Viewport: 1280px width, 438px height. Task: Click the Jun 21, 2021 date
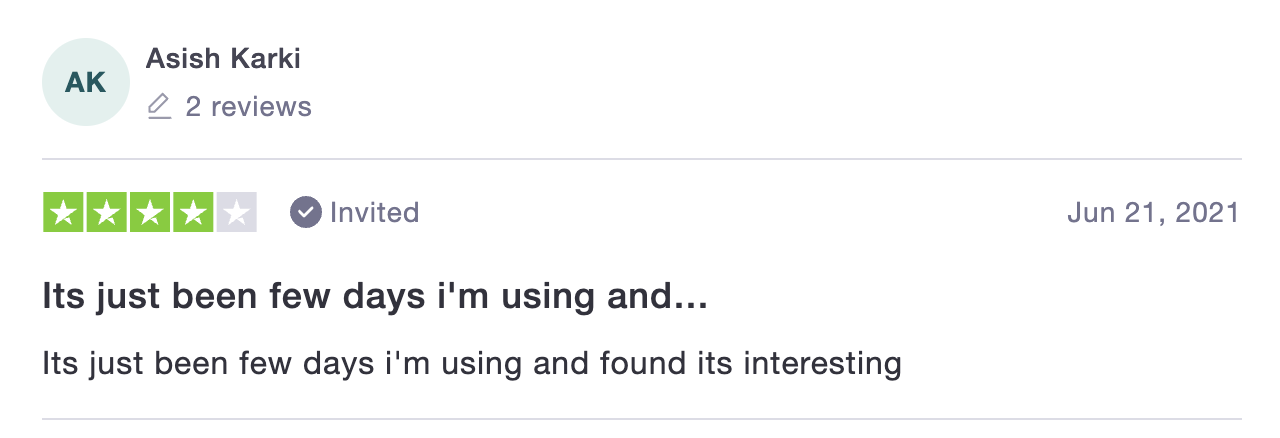point(1153,212)
